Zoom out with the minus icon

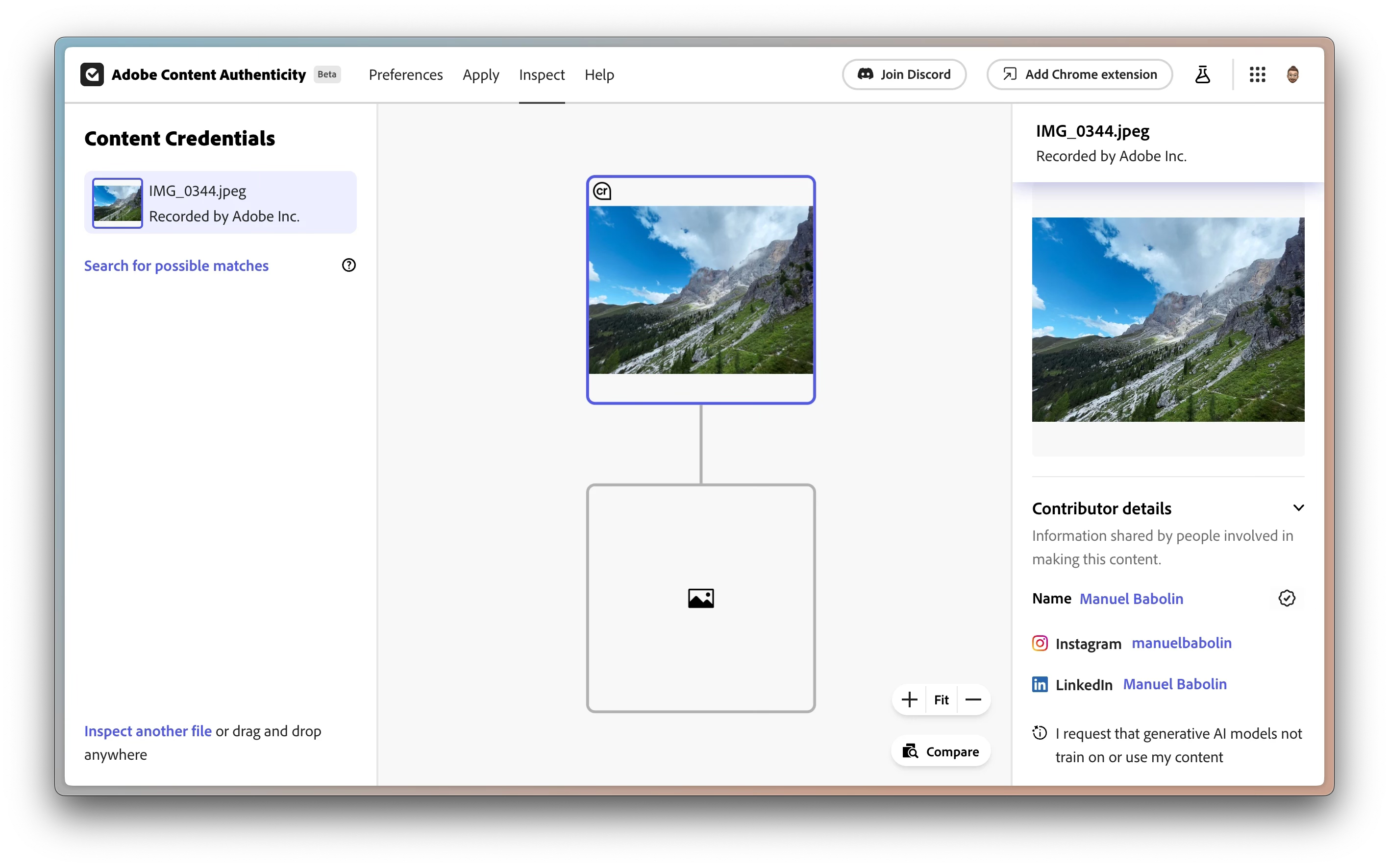point(973,700)
